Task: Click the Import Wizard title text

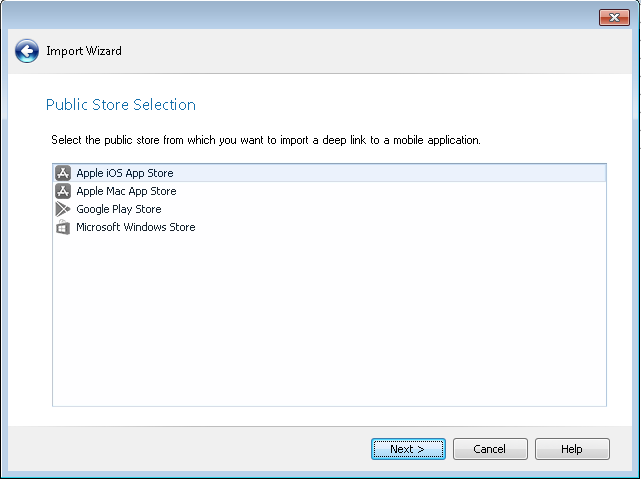Action: 84,51
